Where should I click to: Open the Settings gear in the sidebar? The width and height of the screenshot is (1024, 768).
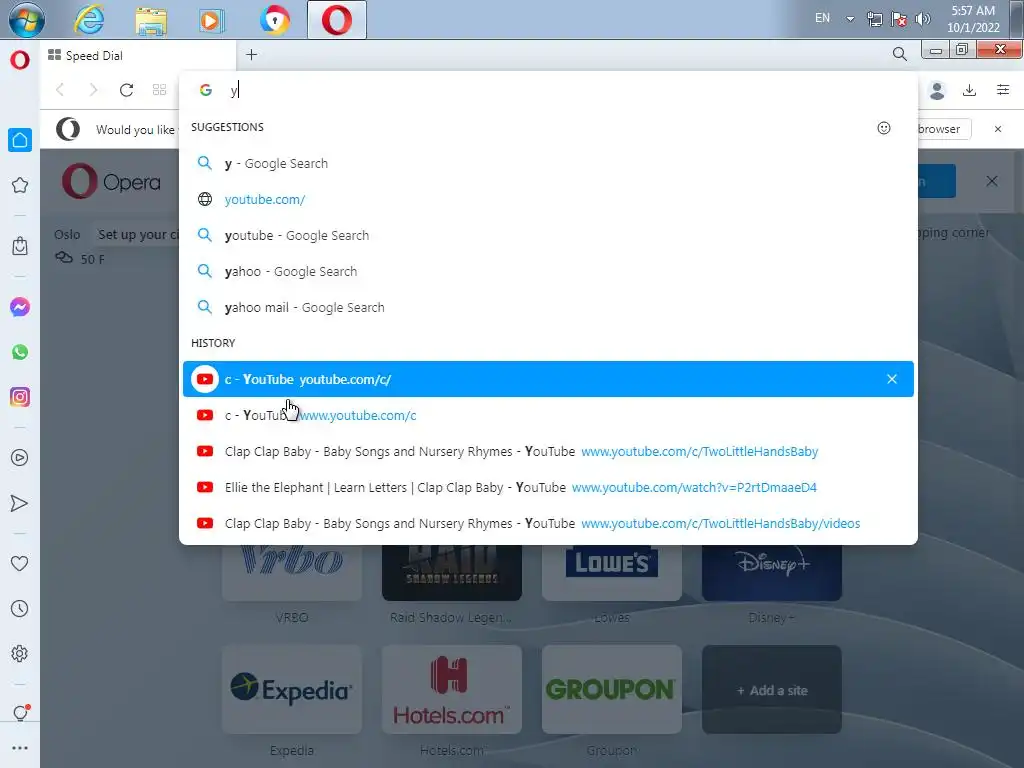pos(20,654)
